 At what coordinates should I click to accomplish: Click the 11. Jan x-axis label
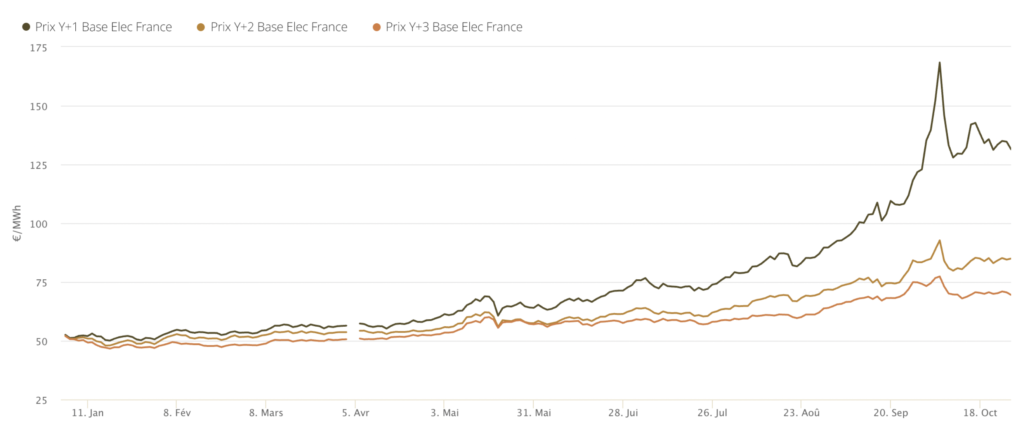pos(88,411)
